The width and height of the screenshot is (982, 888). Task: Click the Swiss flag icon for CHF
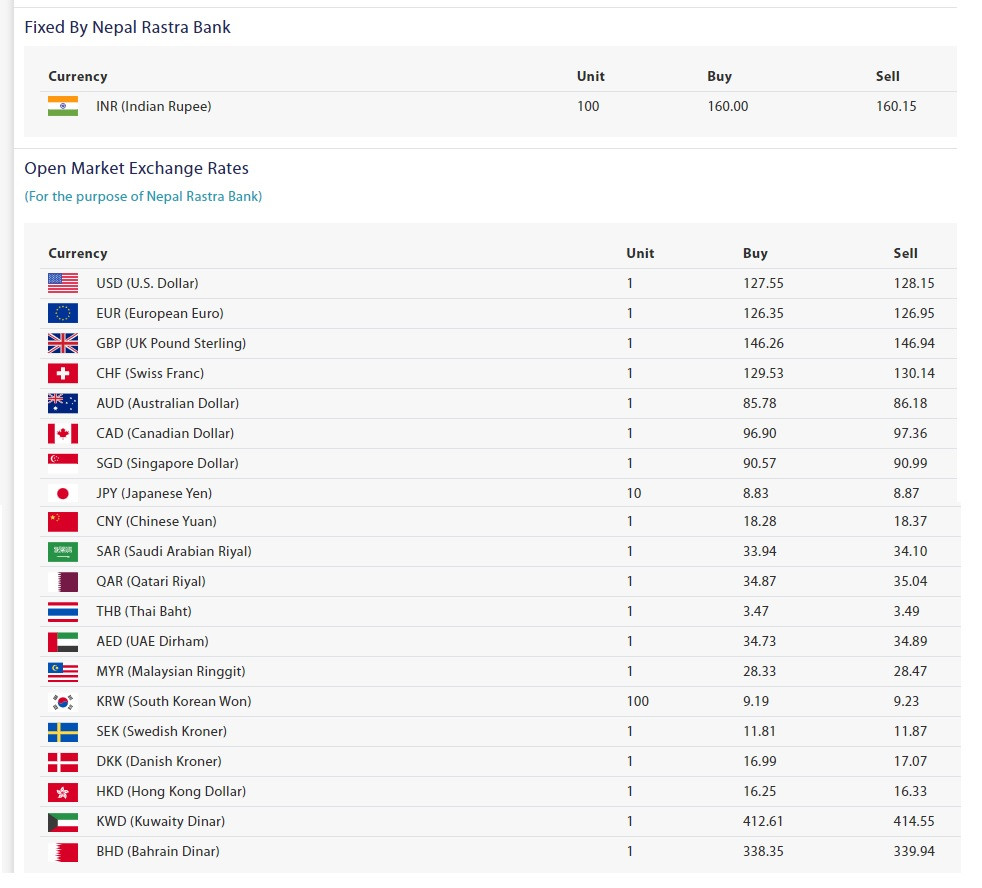pos(62,373)
